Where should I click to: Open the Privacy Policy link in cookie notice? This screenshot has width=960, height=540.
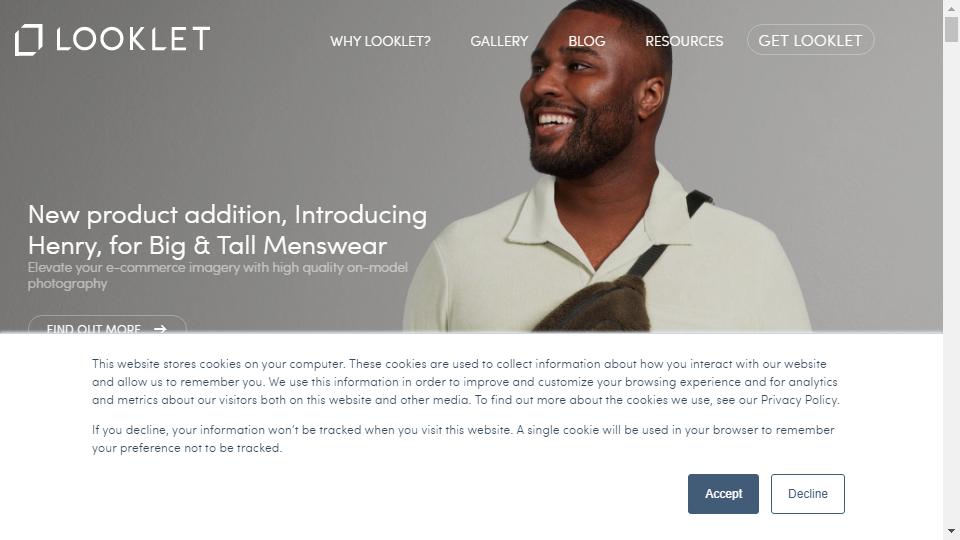tap(799, 400)
